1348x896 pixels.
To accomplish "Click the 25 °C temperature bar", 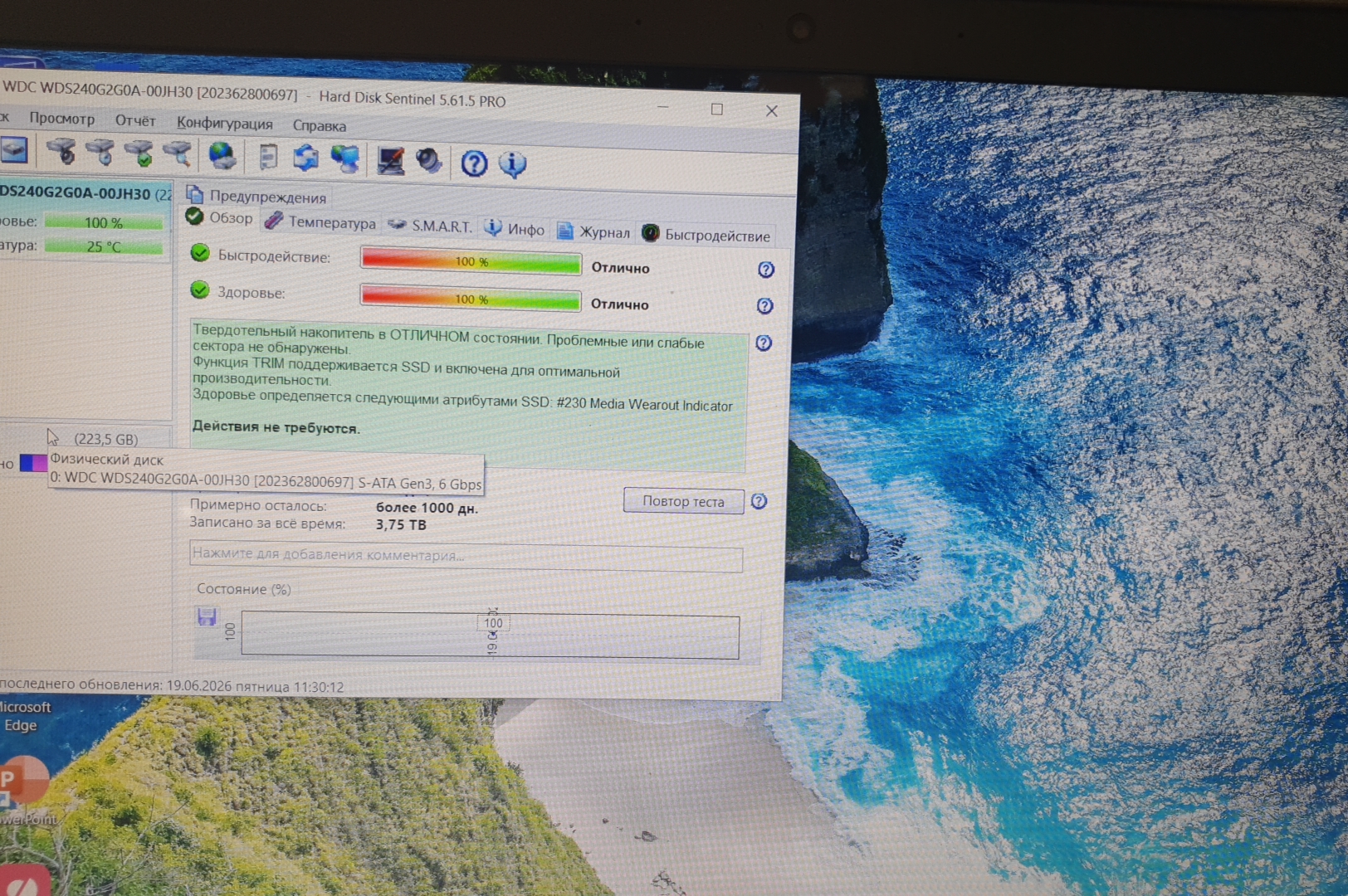I will coord(104,246).
